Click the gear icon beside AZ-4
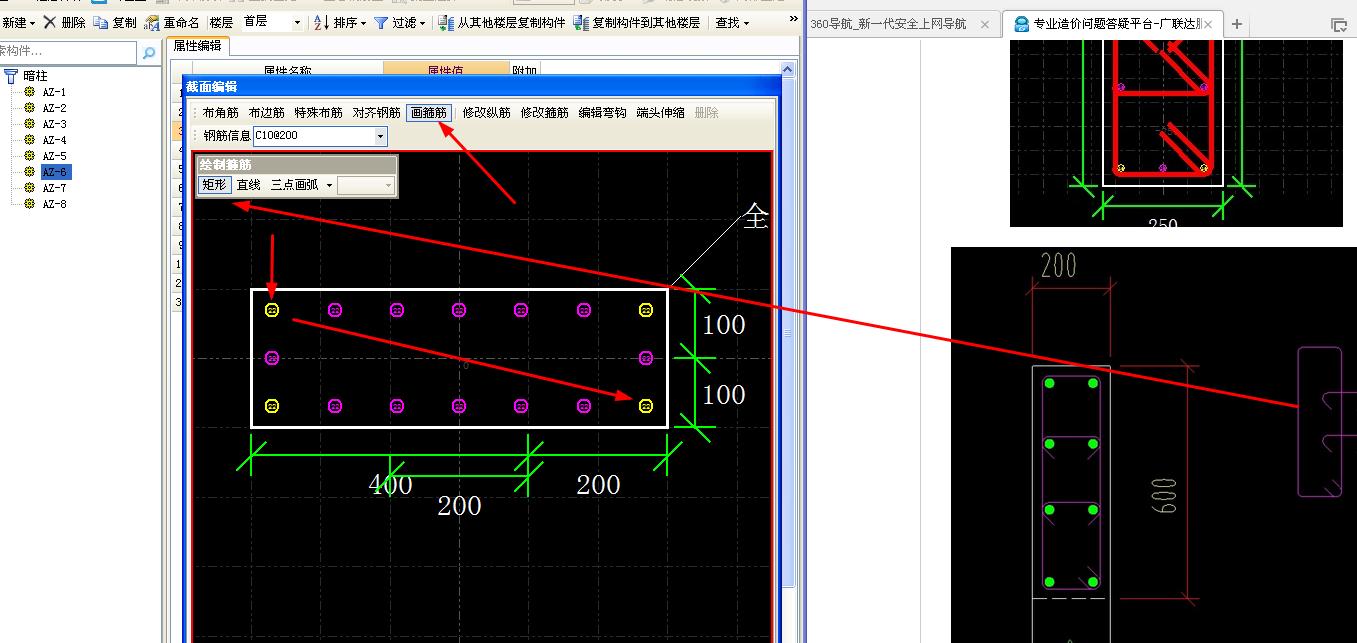 pyautogui.click(x=30, y=140)
